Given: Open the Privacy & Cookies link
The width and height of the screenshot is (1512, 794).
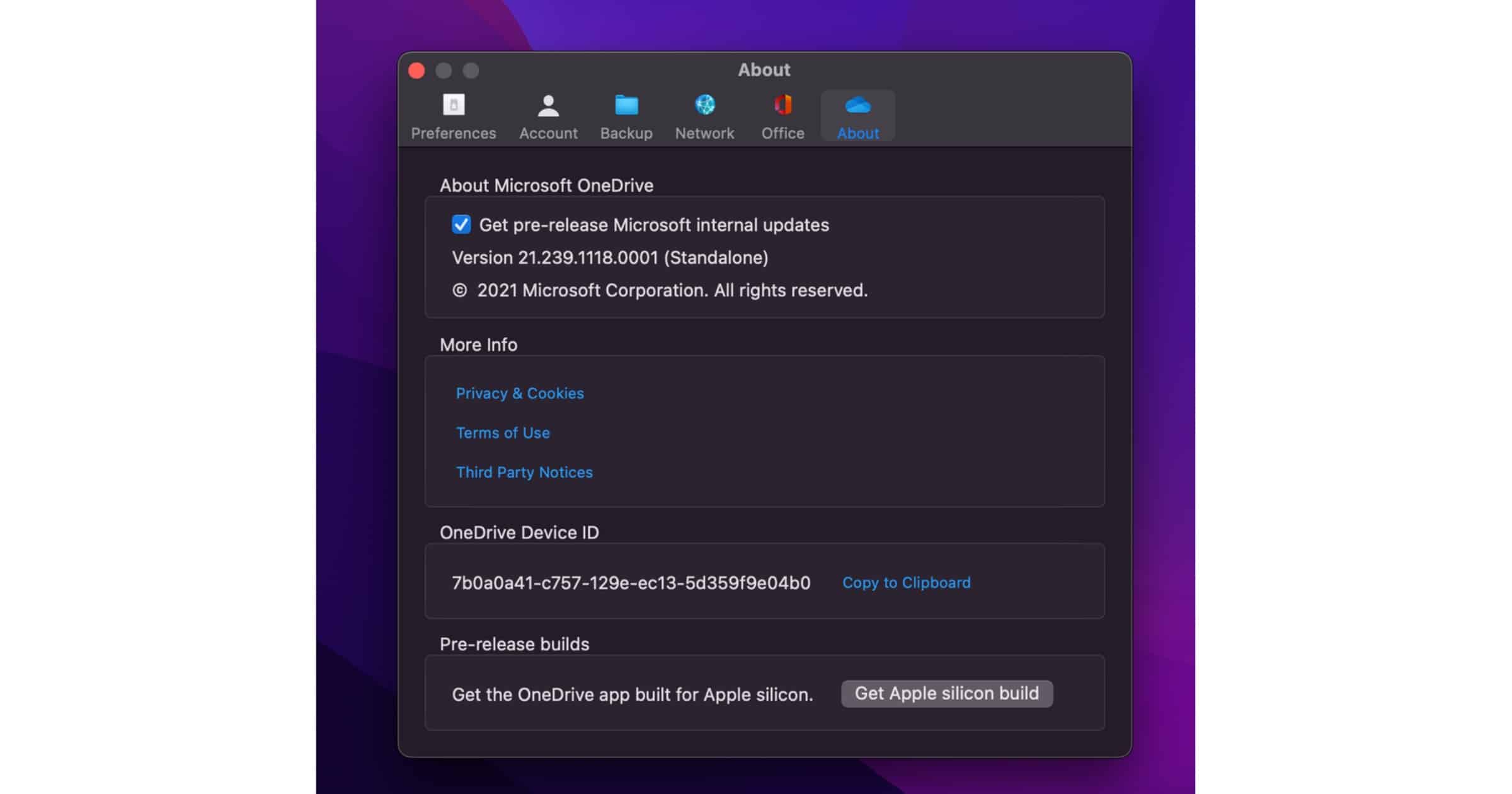Looking at the screenshot, I should pyautogui.click(x=520, y=393).
